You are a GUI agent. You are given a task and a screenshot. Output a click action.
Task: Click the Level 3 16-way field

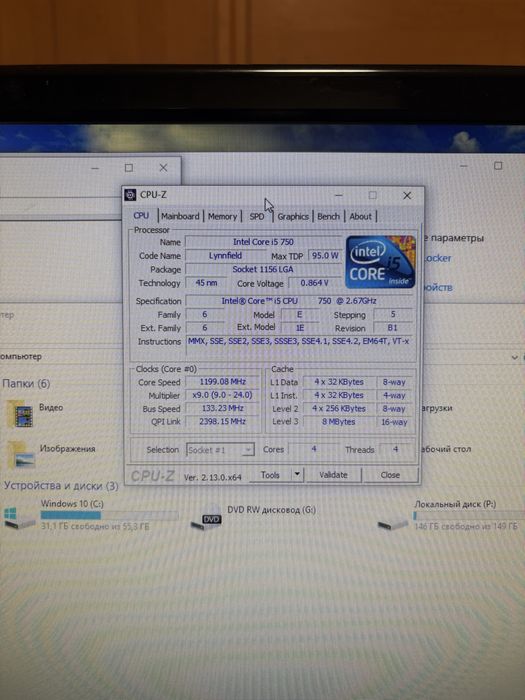(394, 422)
